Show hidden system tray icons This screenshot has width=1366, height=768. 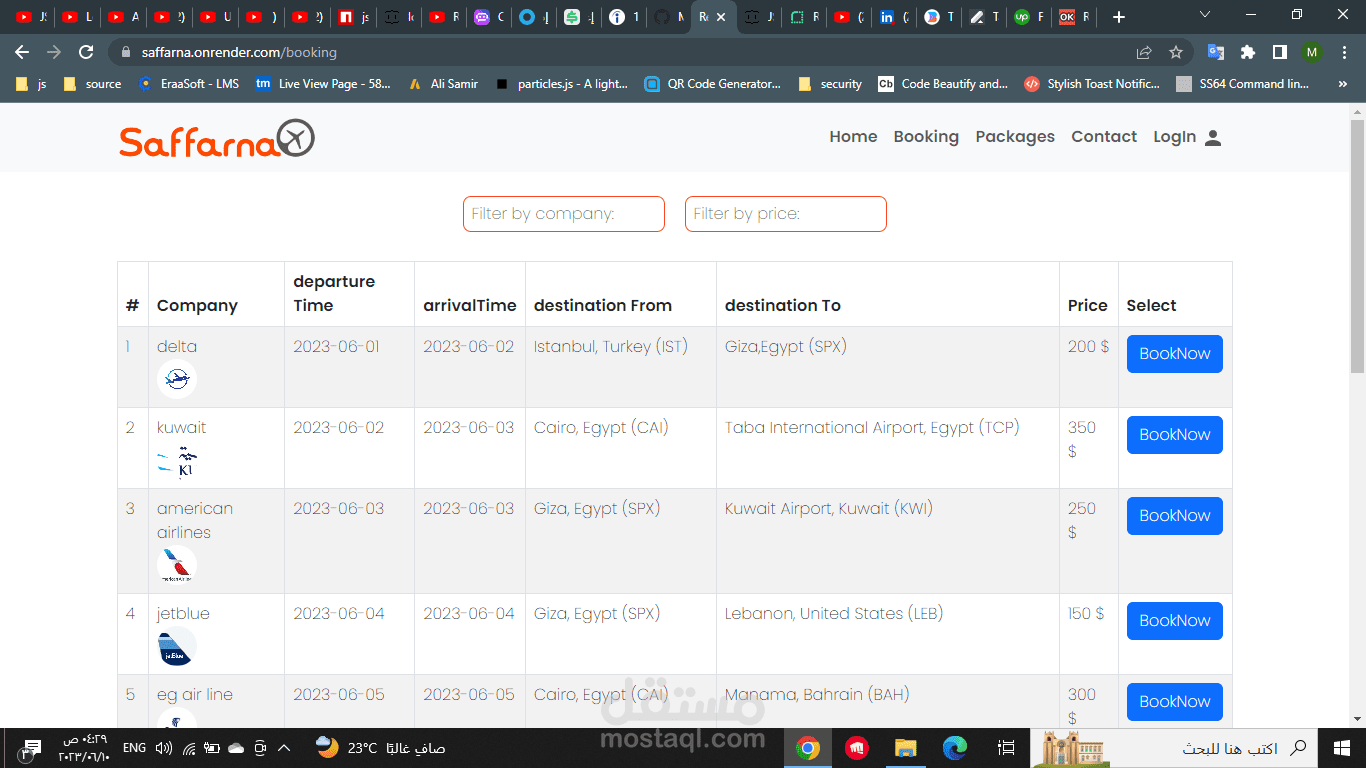pos(284,748)
